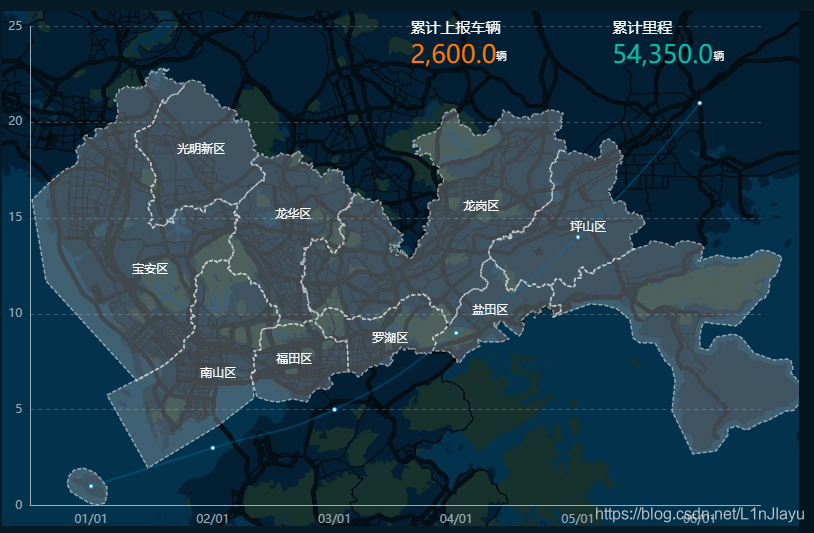
Task: Click the 05/01 data point near 坪山区
Action: point(578,237)
